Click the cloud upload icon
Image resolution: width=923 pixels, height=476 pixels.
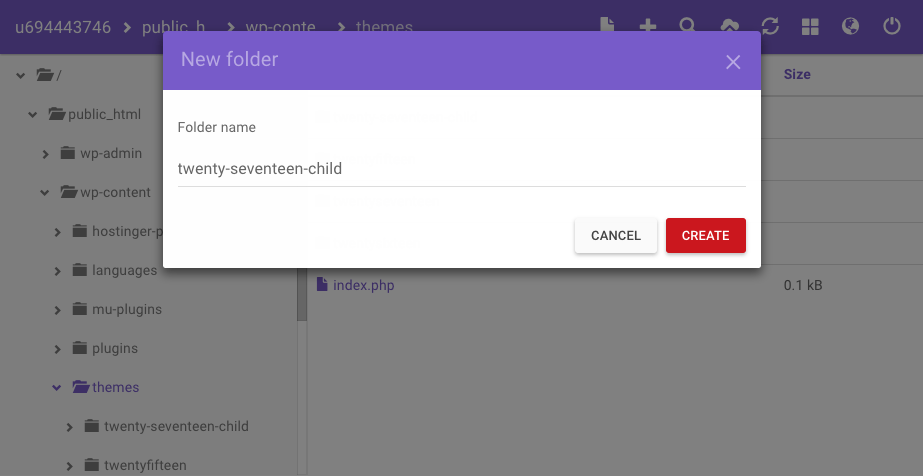(x=729, y=25)
